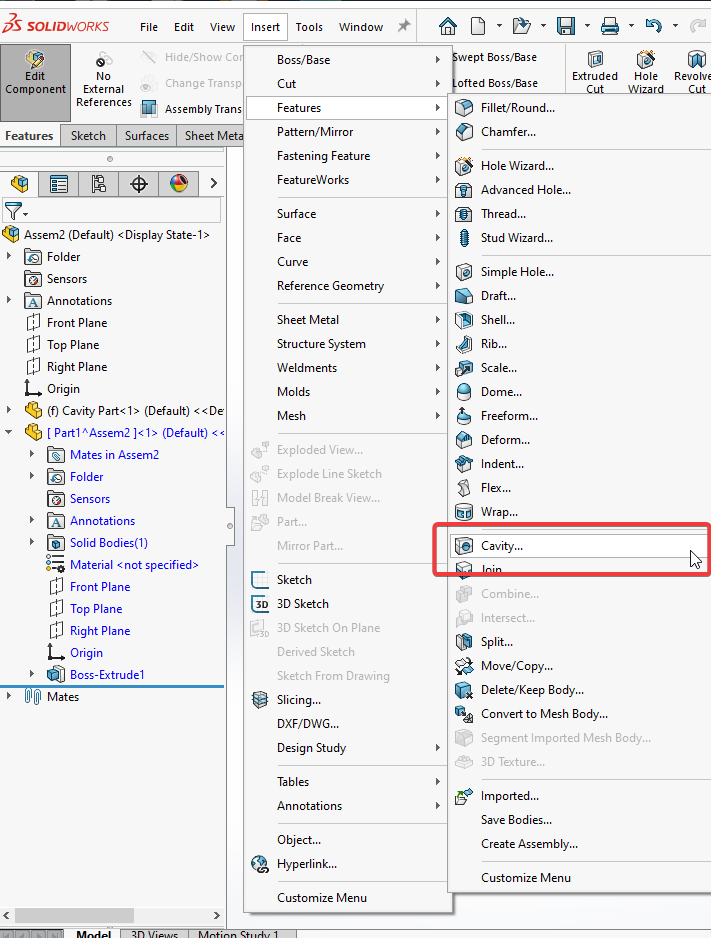Viewport: 711px width, 938px height.
Task: Open Save dropdown arrow
Action: coord(587,26)
